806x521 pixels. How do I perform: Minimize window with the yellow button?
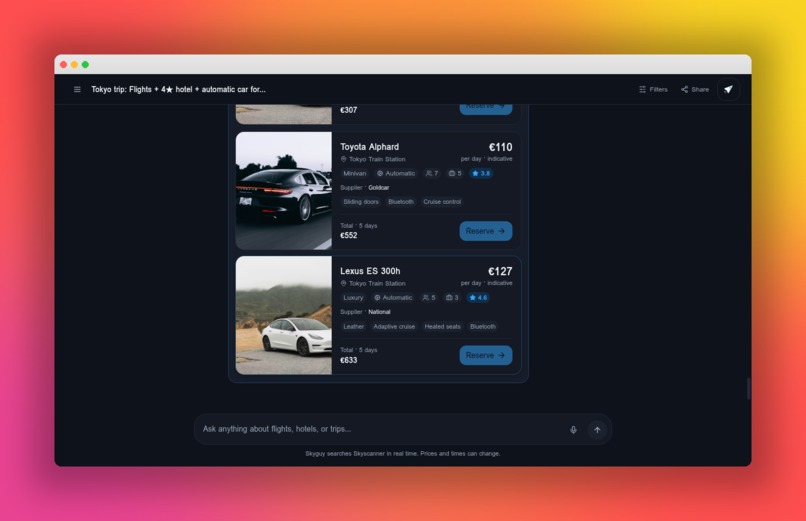point(75,65)
